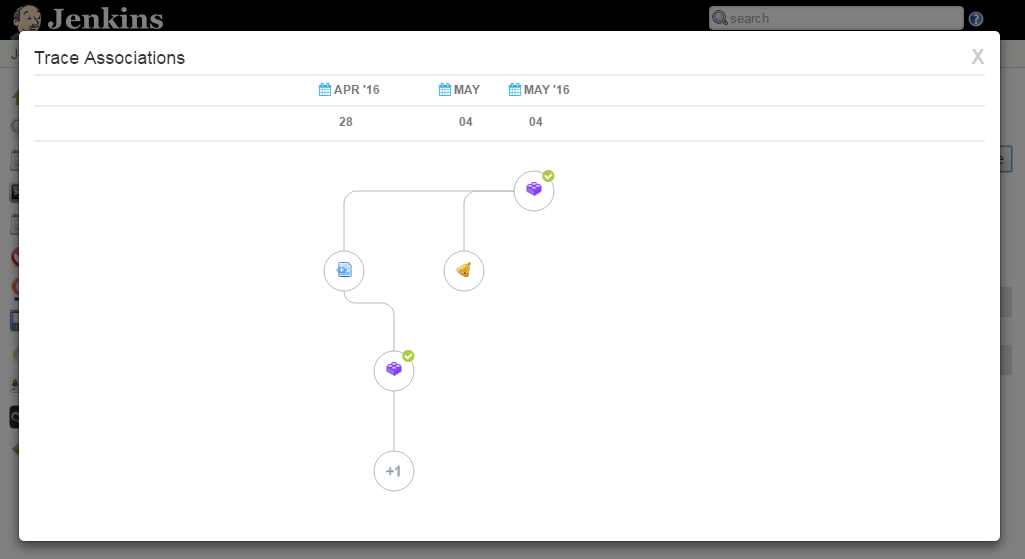Select the date 28 under APR '16

[346, 122]
